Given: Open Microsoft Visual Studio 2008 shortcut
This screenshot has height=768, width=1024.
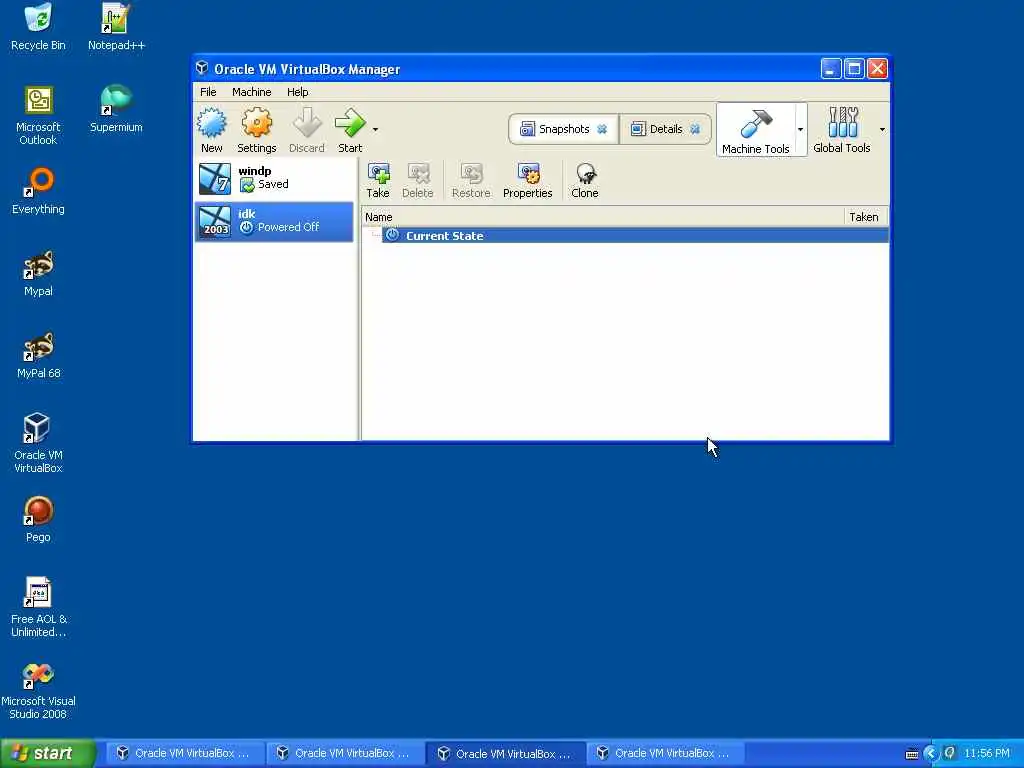Looking at the screenshot, I should pyautogui.click(x=39, y=690).
